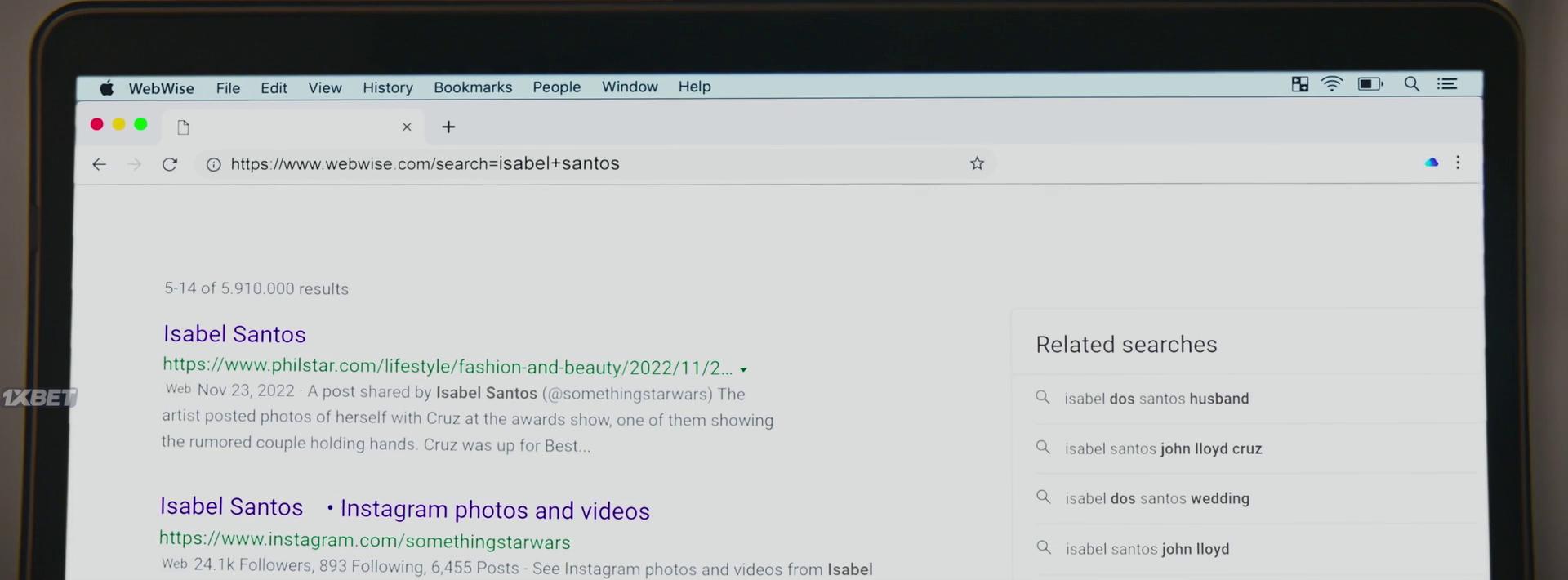Open the Edit menu

tap(274, 88)
